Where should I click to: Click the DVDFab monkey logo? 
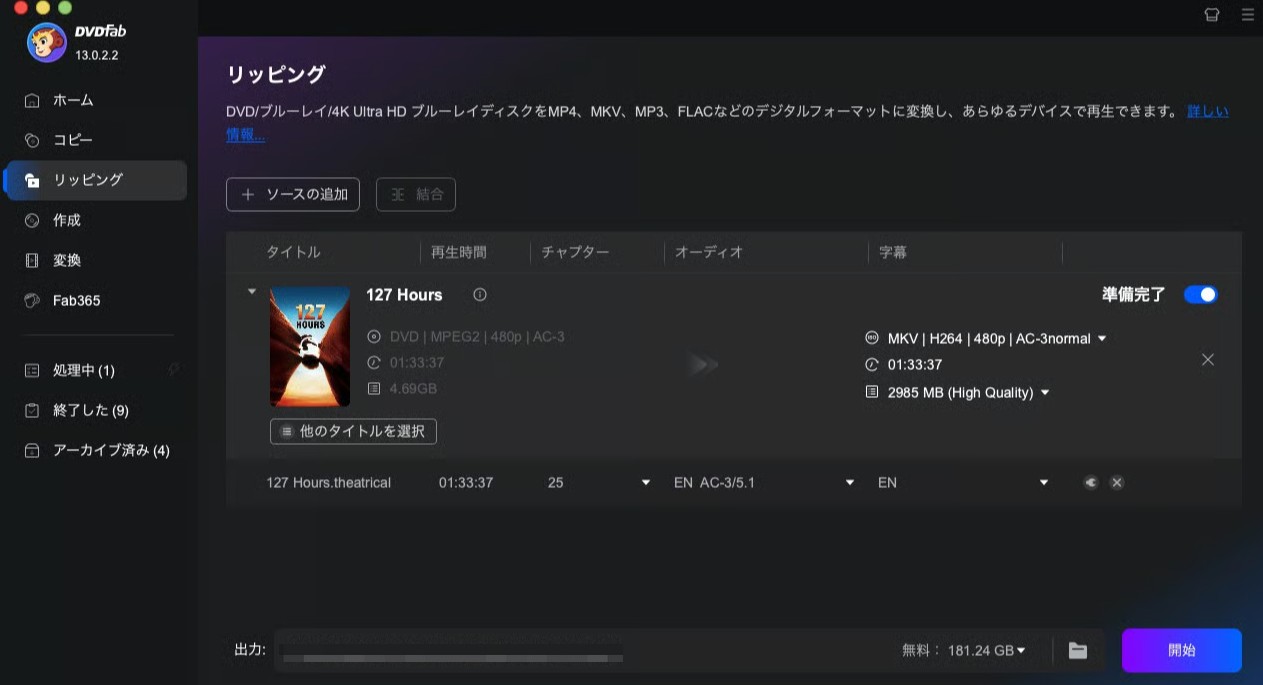[46, 42]
